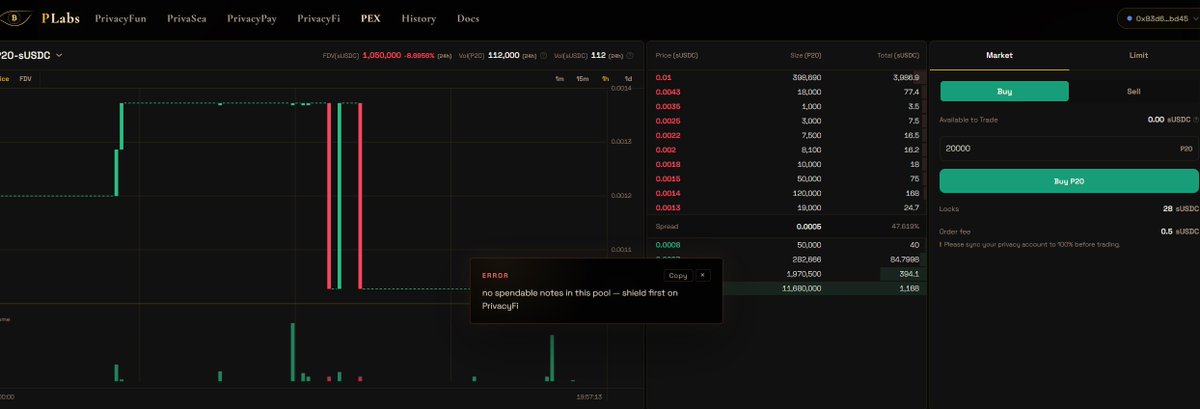The width and height of the screenshot is (1200, 409).
Task: Click the Size (P20) column header
Action: coord(805,56)
